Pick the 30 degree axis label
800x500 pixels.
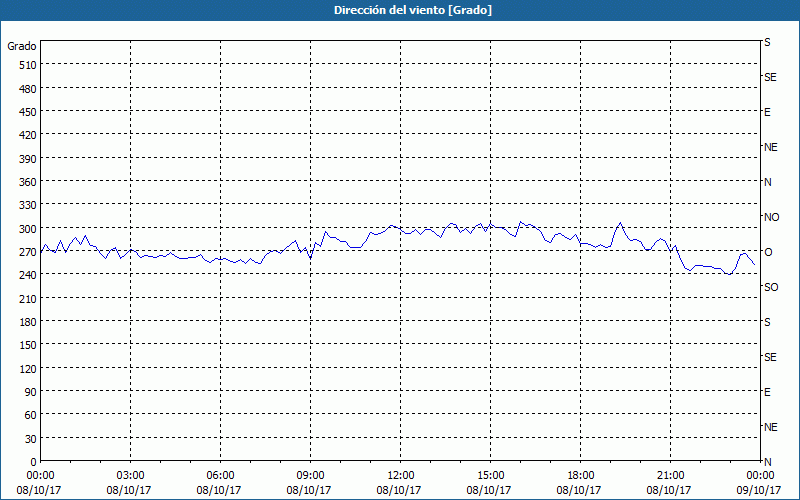[31, 439]
